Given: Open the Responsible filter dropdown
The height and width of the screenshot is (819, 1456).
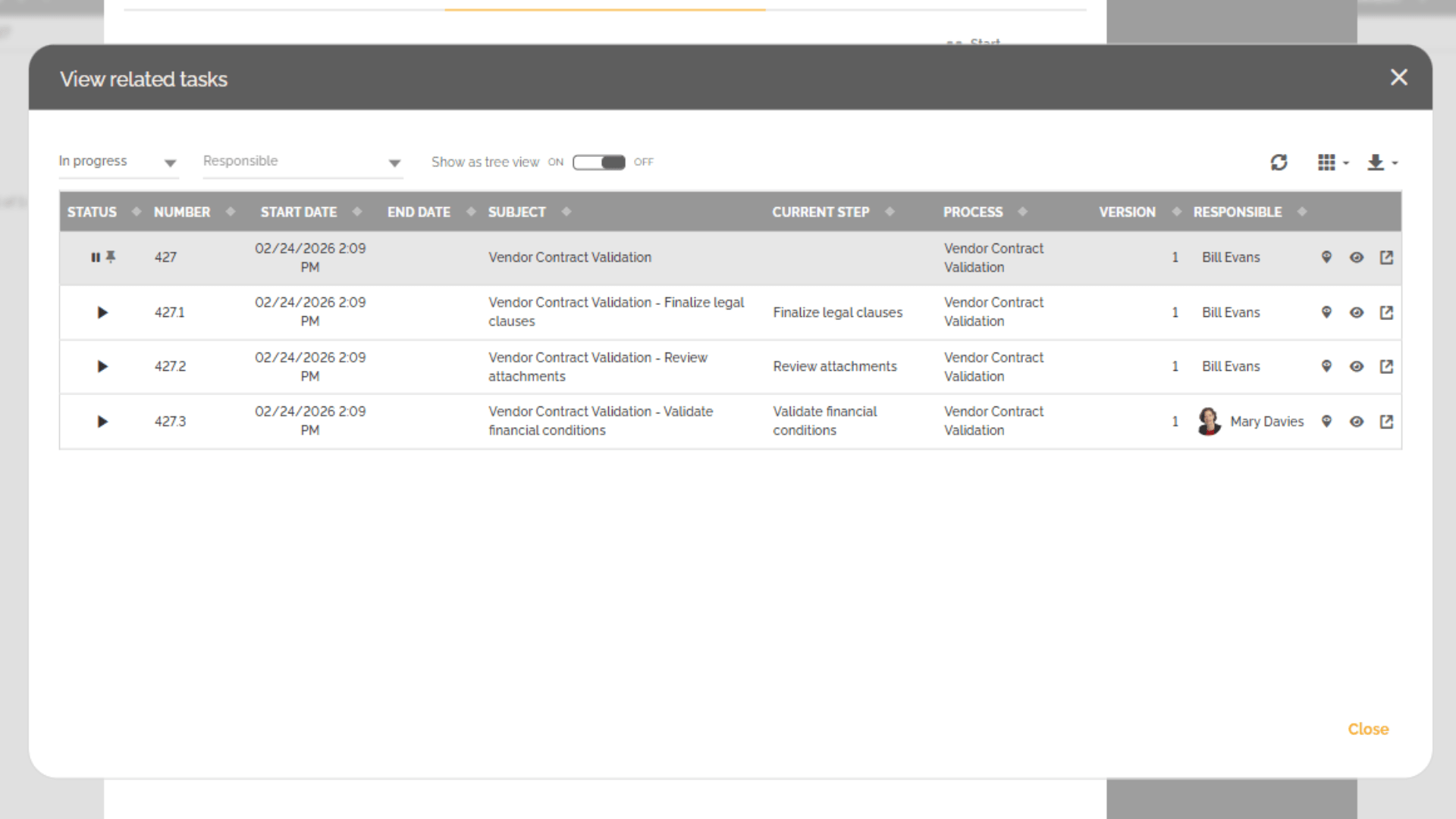Looking at the screenshot, I should [x=302, y=162].
